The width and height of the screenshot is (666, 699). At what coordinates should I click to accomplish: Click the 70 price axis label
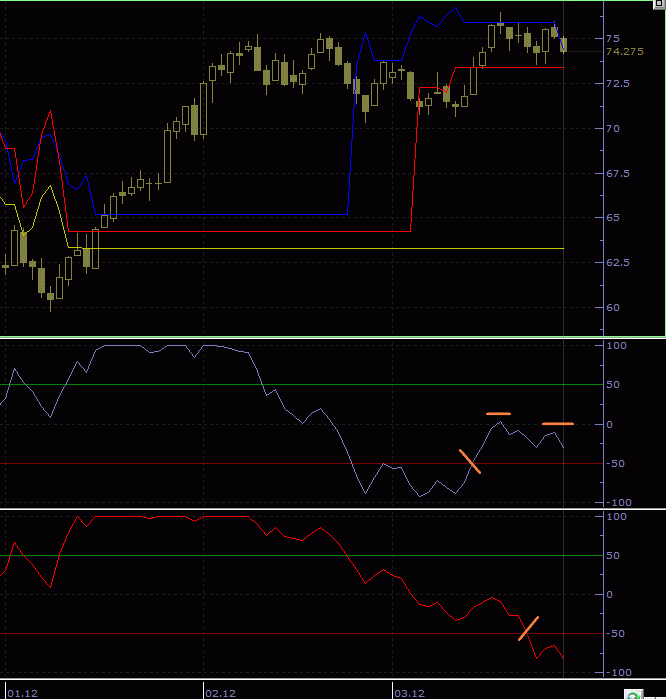pyautogui.click(x=613, y=129)
